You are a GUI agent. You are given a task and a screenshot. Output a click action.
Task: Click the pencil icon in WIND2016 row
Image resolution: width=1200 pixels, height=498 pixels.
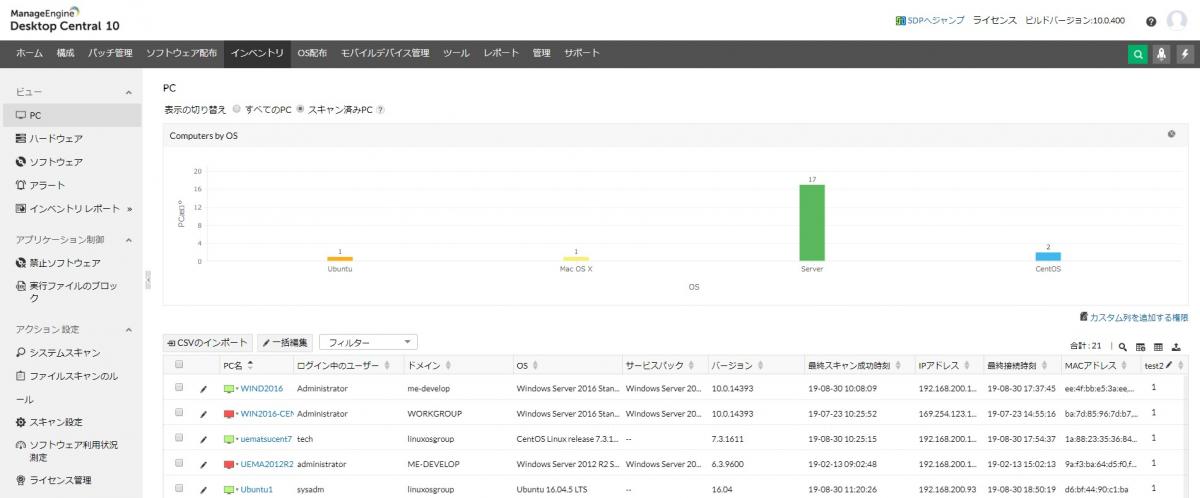coord(204,388)
